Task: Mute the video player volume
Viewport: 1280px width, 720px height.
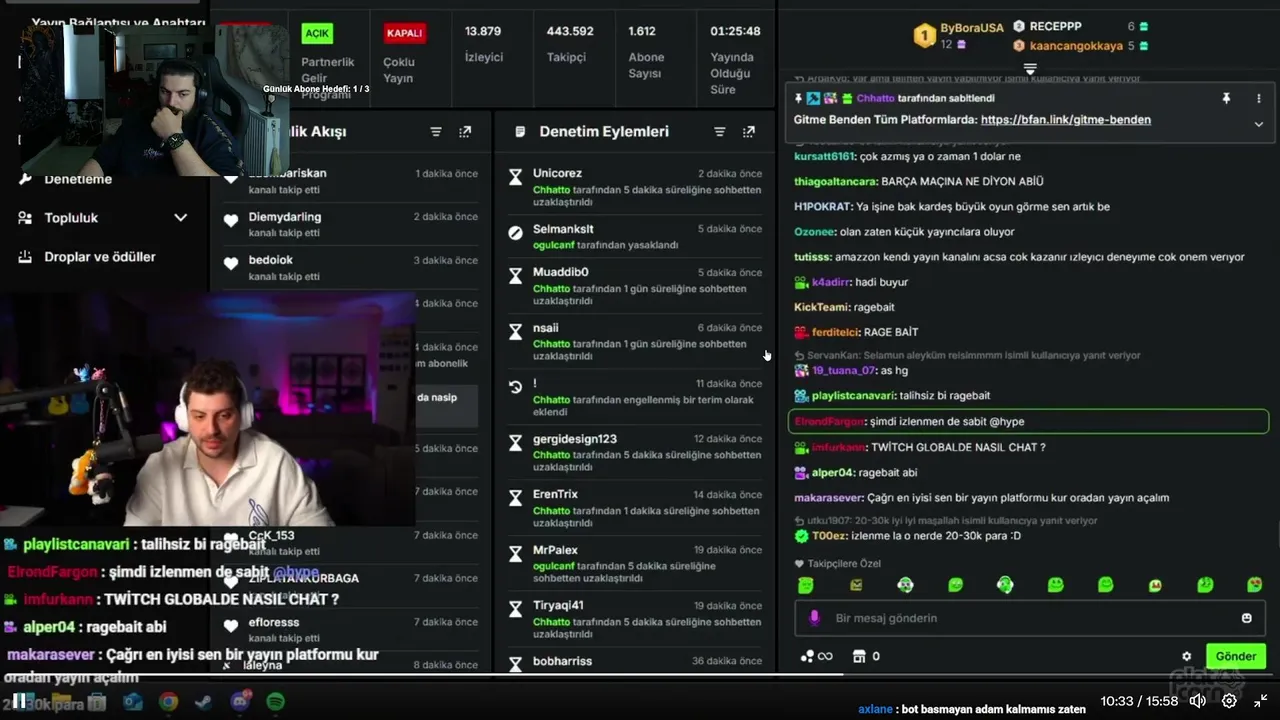Action: click(1197, 701)
